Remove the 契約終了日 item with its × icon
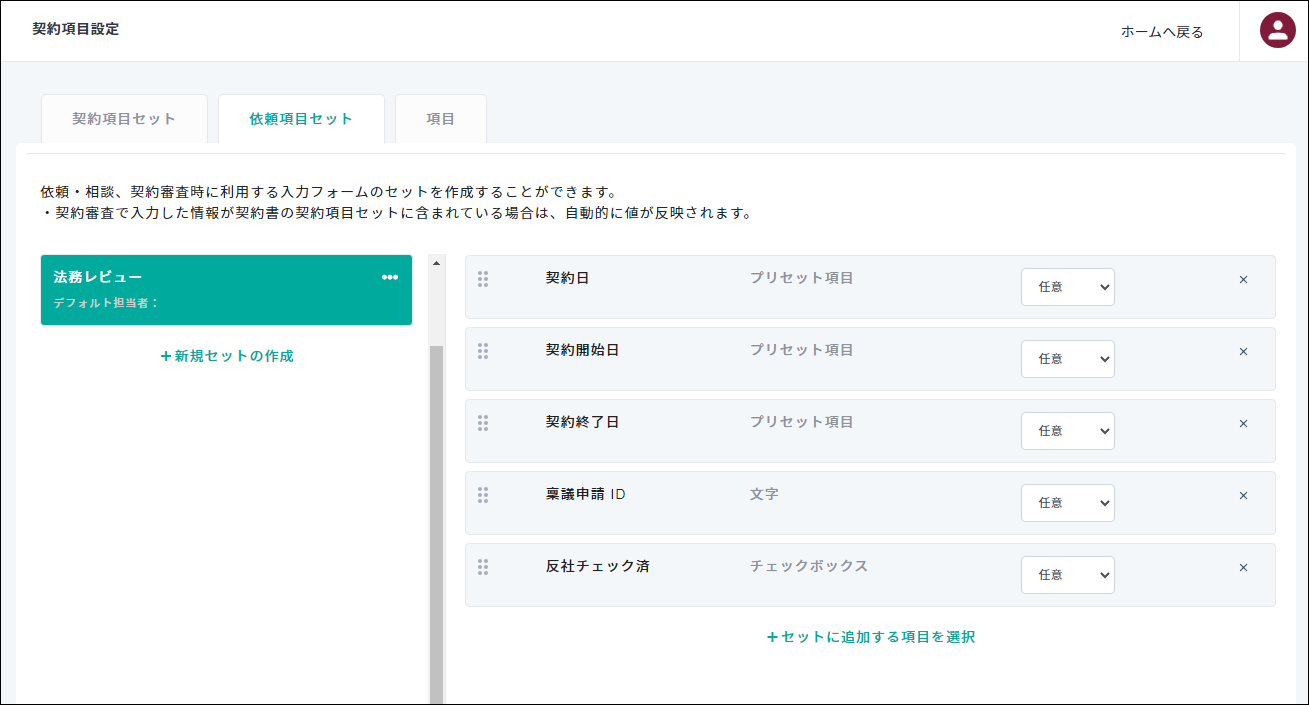 (1243, 423)
